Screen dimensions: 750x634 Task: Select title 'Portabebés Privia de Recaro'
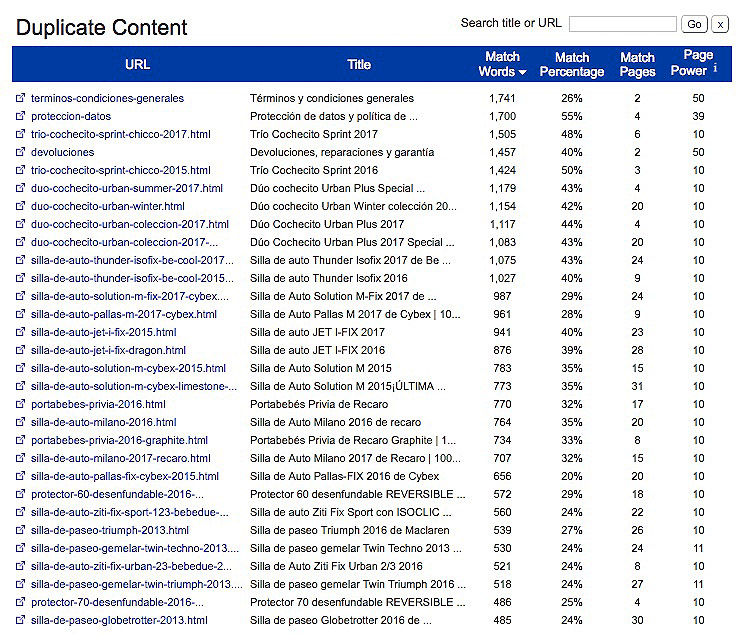point(319,404)
